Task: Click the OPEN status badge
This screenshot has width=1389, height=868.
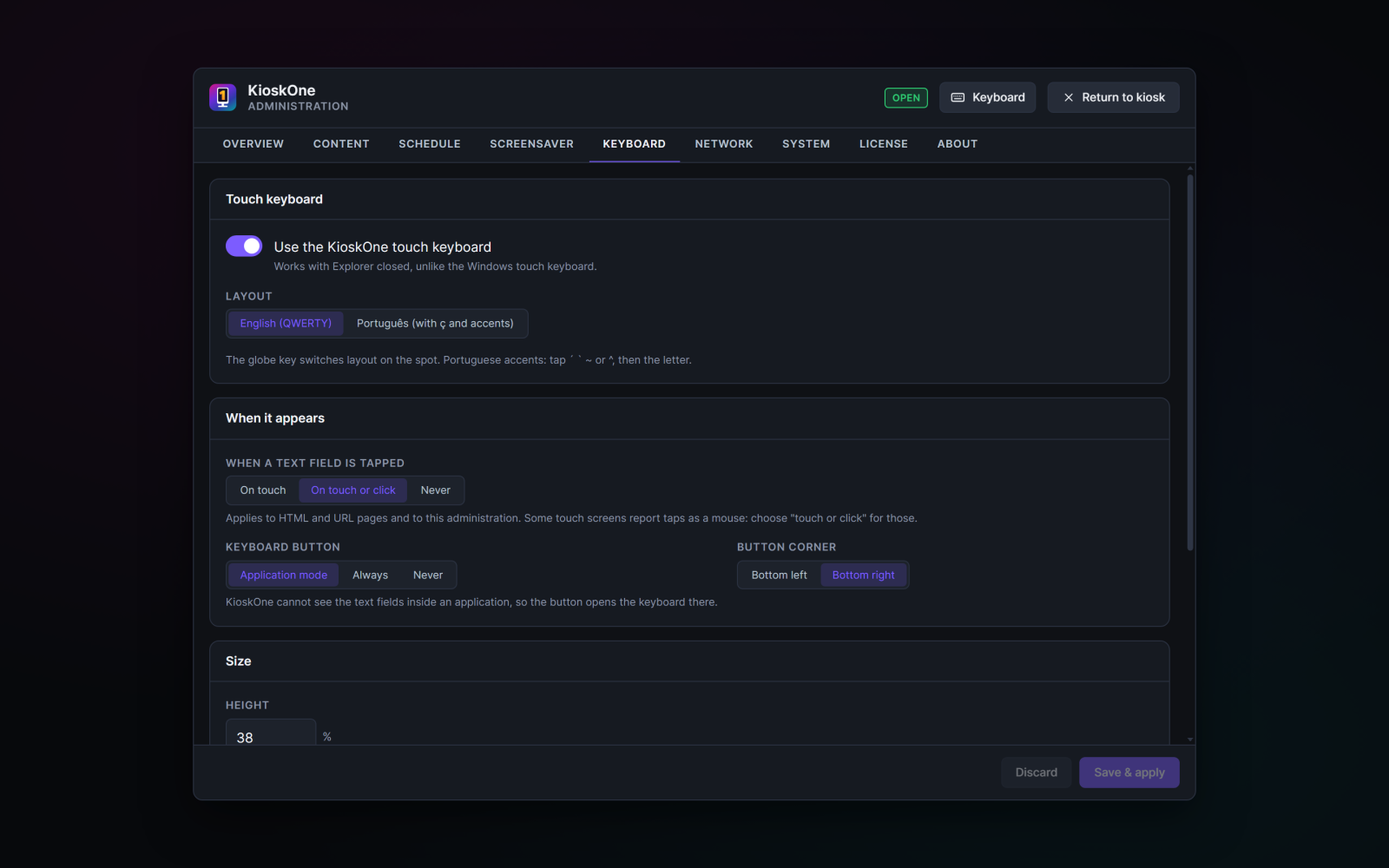Action: [x=906, y=97]
